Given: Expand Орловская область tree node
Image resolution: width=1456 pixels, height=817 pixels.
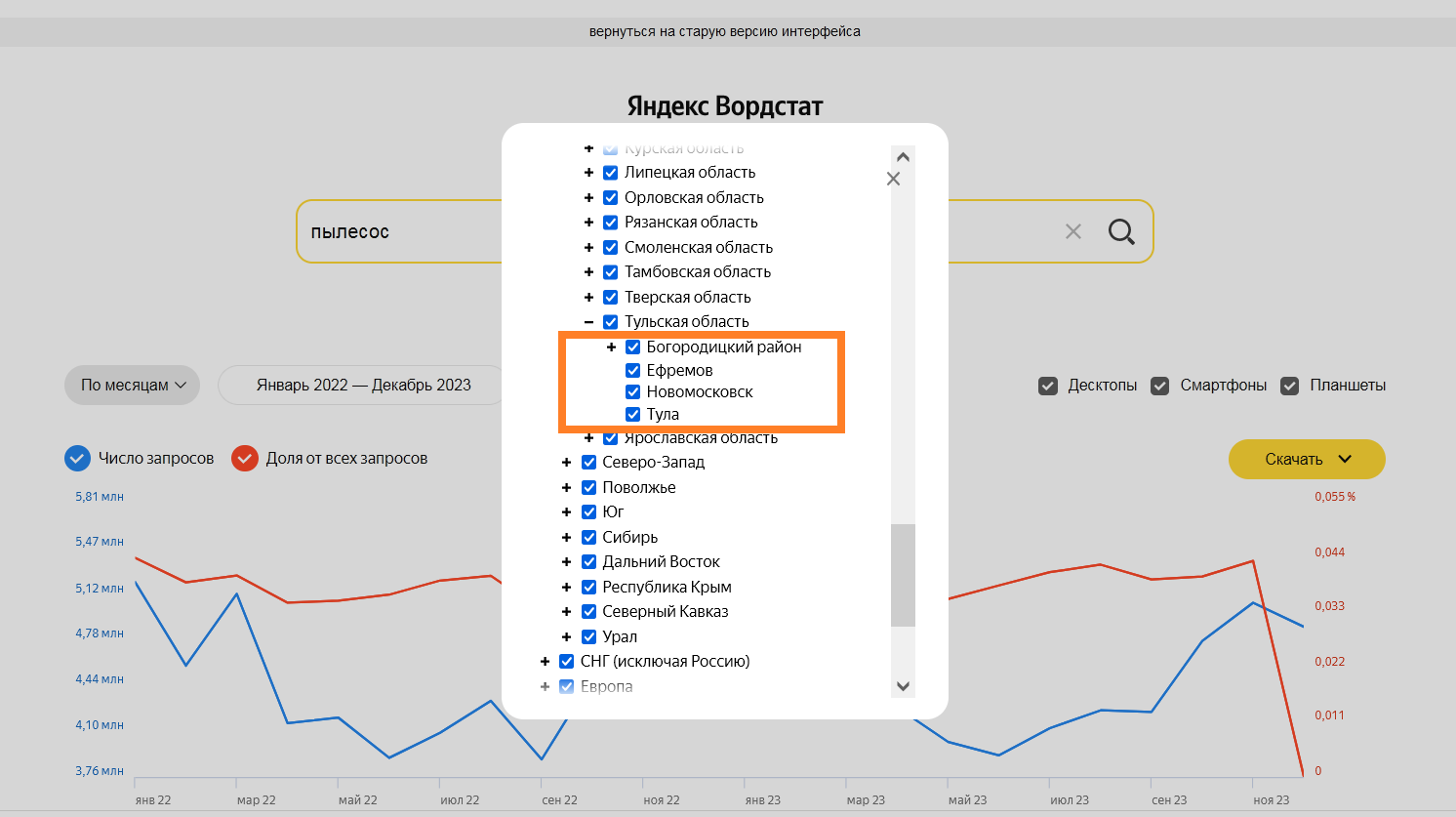Looking at the screenshot, I should pos(588,198).
